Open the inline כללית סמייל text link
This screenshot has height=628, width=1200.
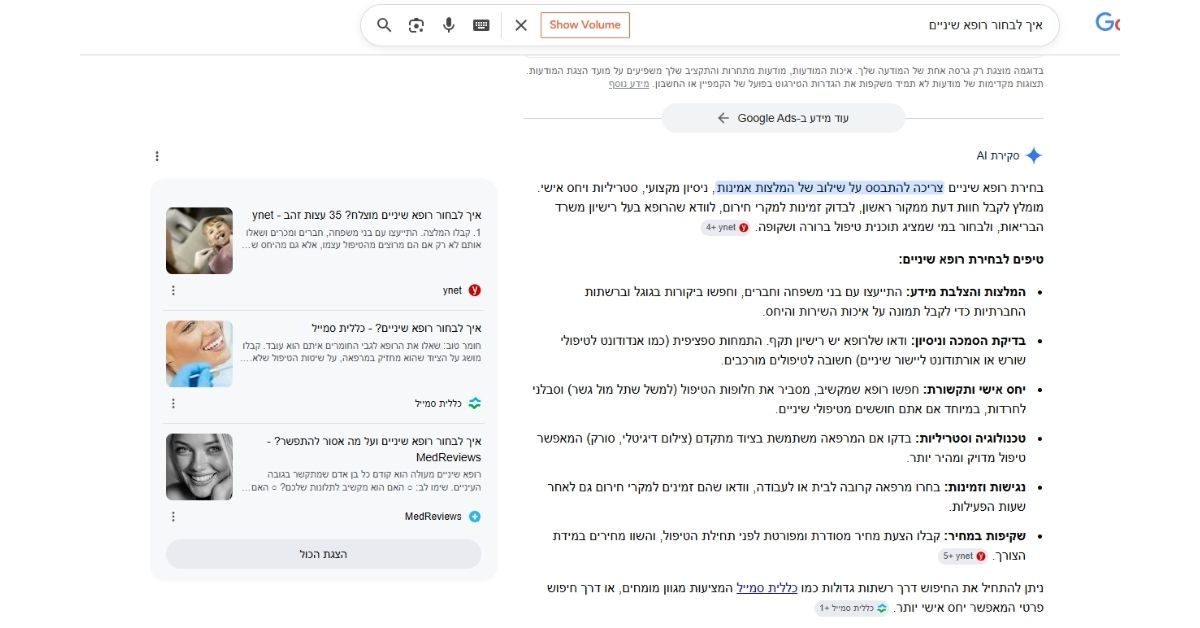[767, 588]
